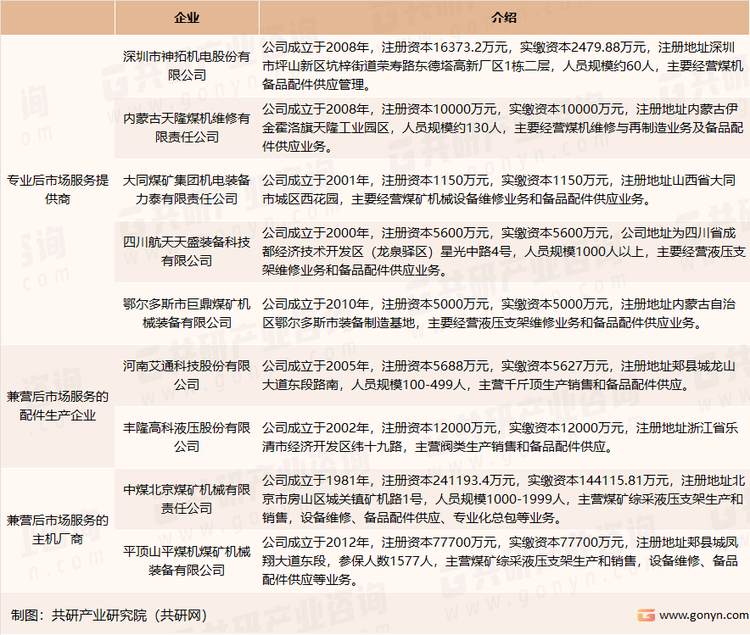Click the 四川航天天盛装备科技有限公司 company cell
The width and height of the screenshot is (750, 635).
point(187,251)
